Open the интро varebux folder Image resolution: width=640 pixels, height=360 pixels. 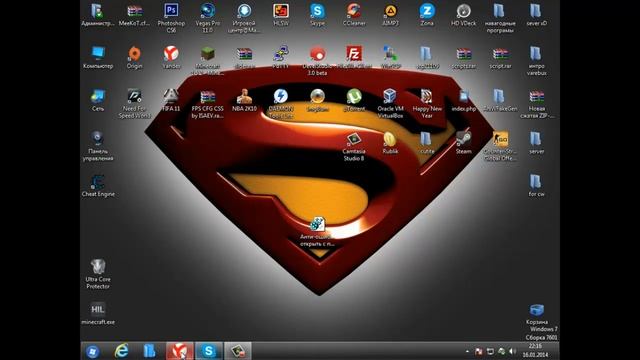(x=536, y=54)
